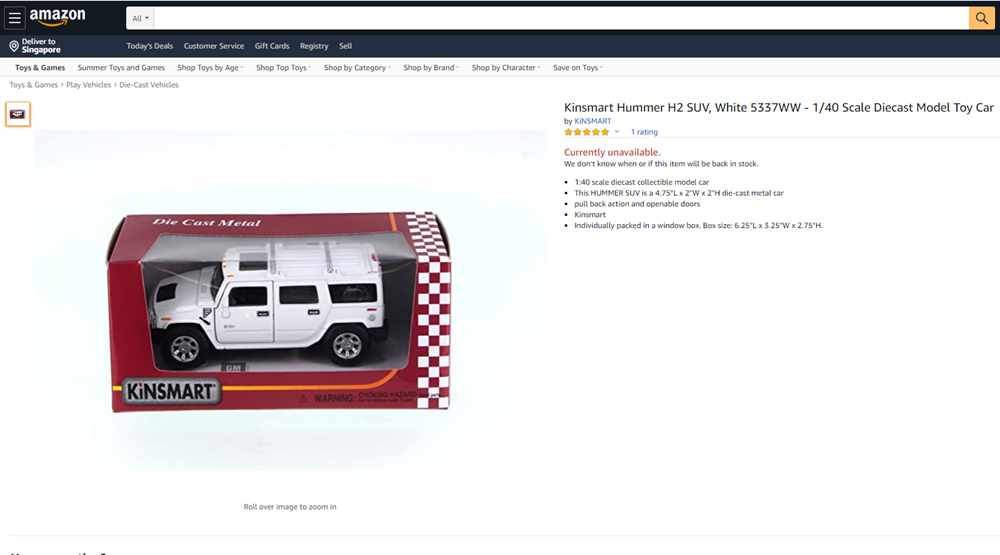Open the hamburger menu icon

(15, 18)
